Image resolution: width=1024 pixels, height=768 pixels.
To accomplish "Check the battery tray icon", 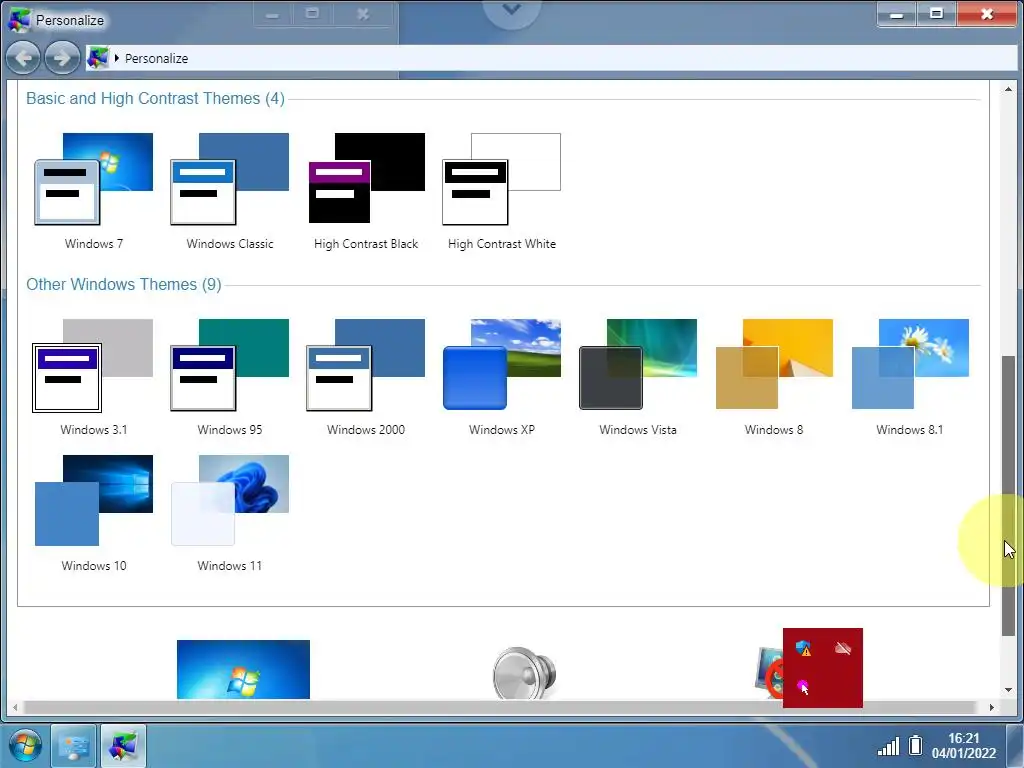I will (x=916, y=745).
